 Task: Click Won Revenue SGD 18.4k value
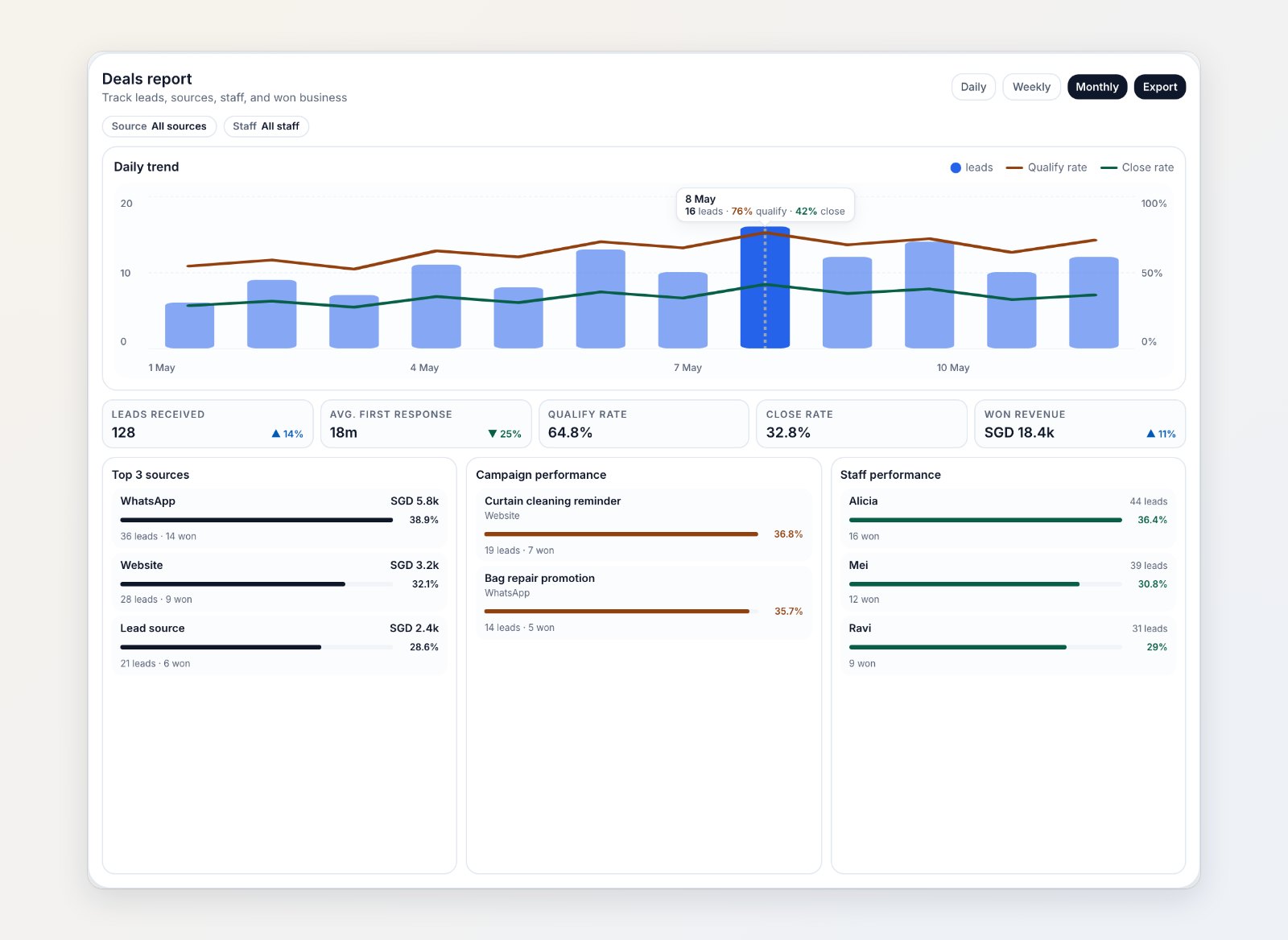click(x=1019, y=433)
